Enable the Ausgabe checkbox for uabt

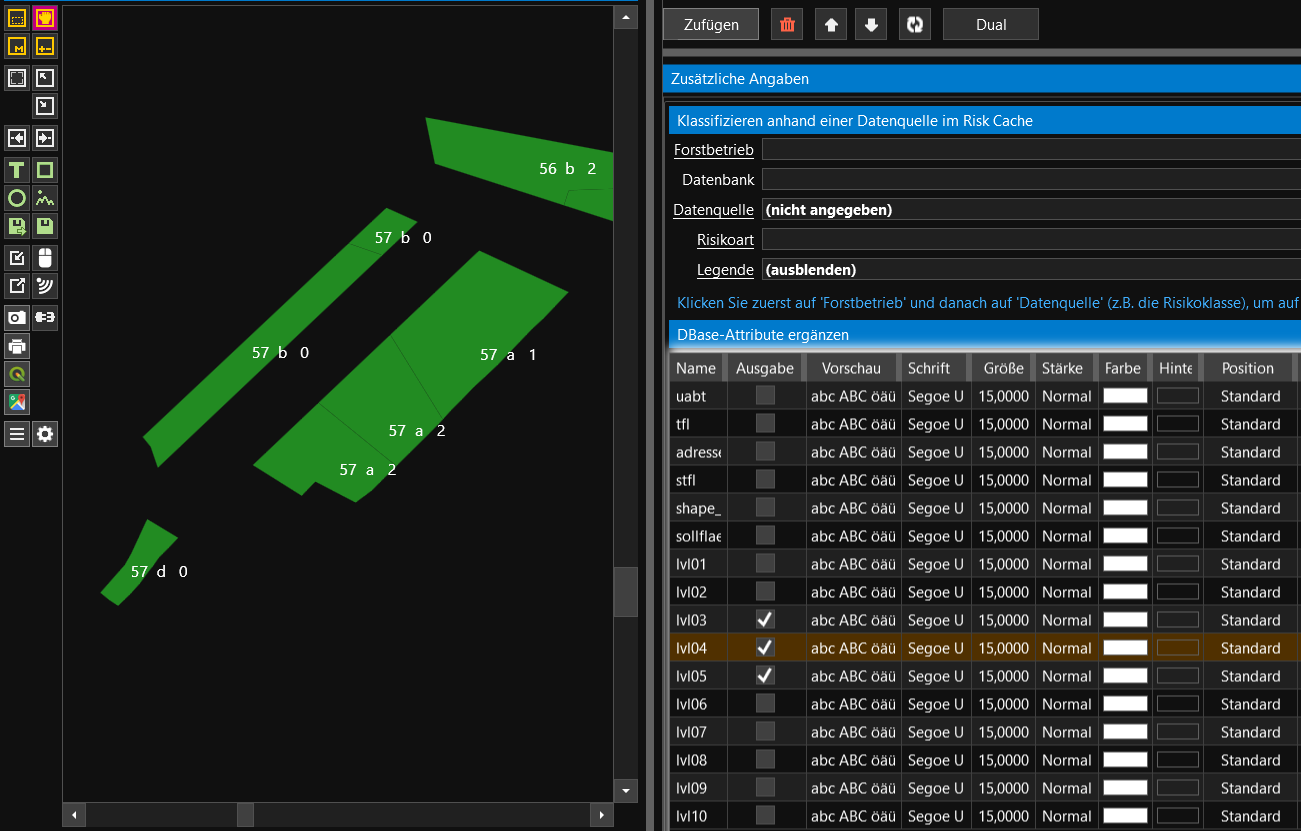(765, 396)
